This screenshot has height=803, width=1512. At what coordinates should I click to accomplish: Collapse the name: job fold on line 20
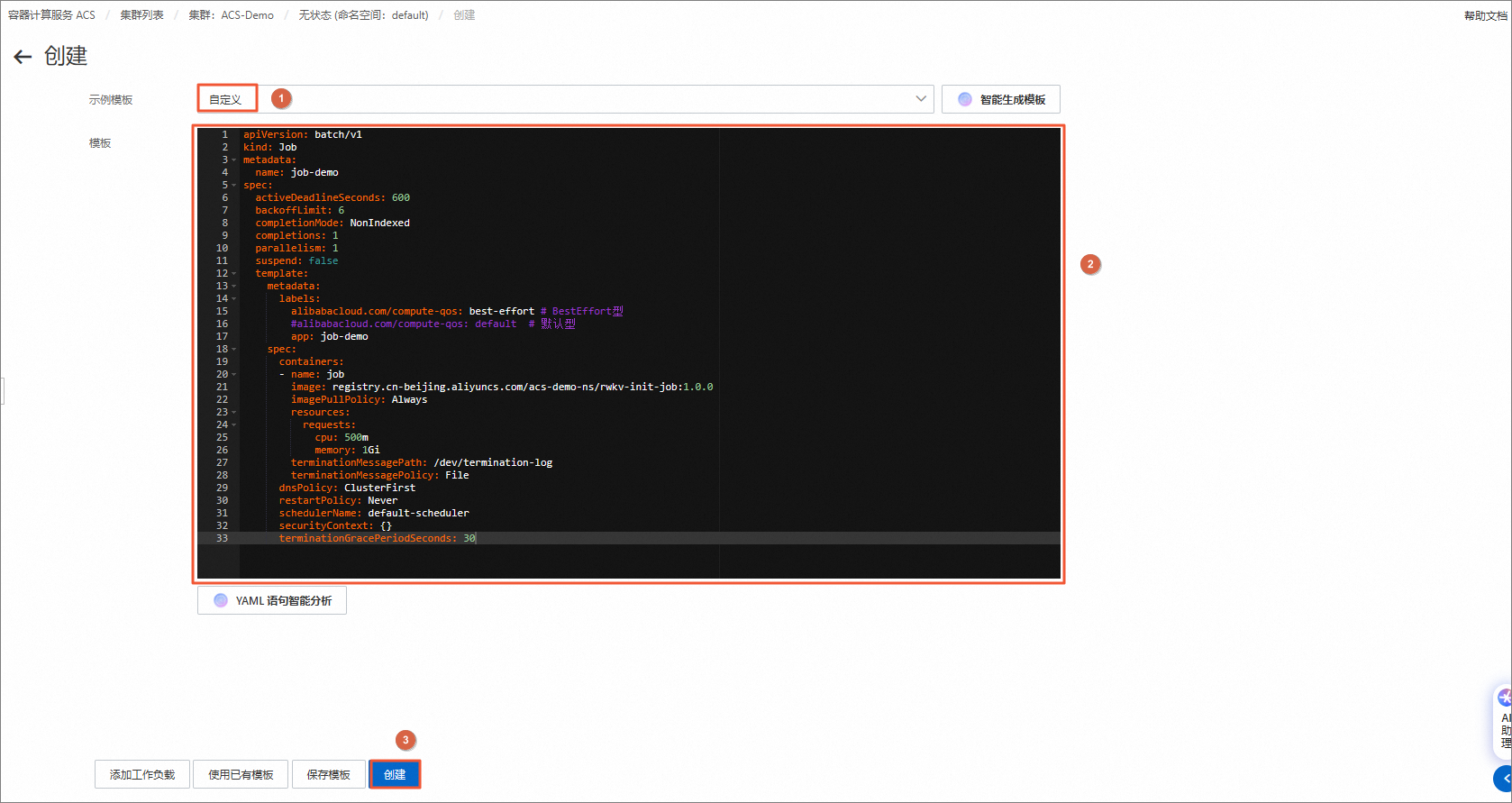tap(234, 375)
